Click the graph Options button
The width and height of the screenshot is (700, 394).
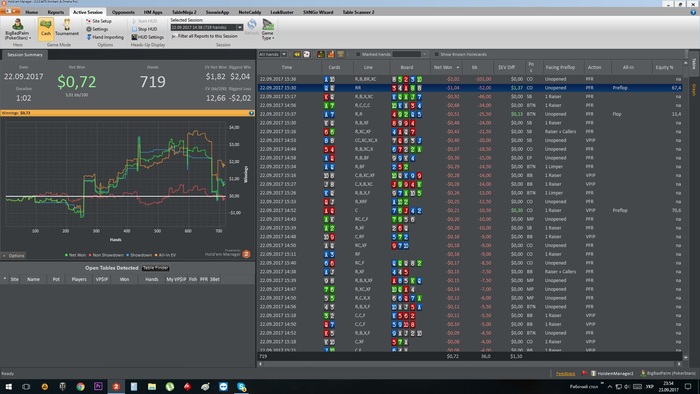(x=14, y=256)
